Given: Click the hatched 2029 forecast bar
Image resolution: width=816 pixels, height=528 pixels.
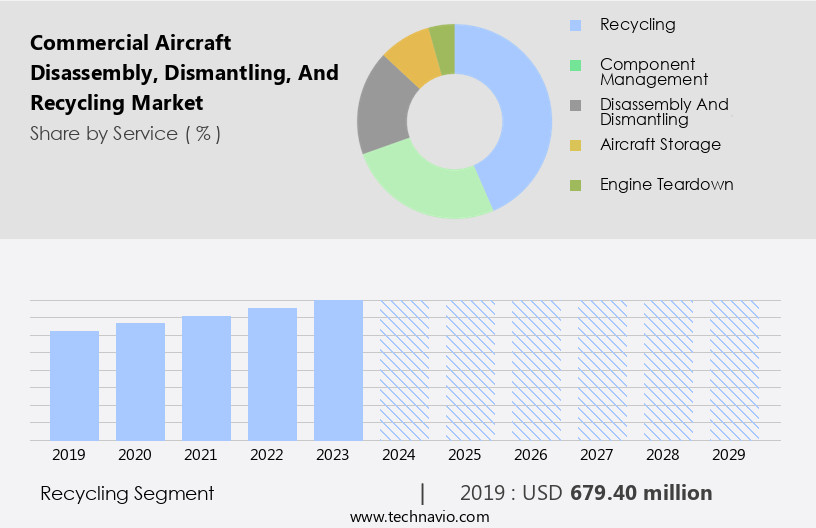Looking at the screenshot, I should 735,370.
